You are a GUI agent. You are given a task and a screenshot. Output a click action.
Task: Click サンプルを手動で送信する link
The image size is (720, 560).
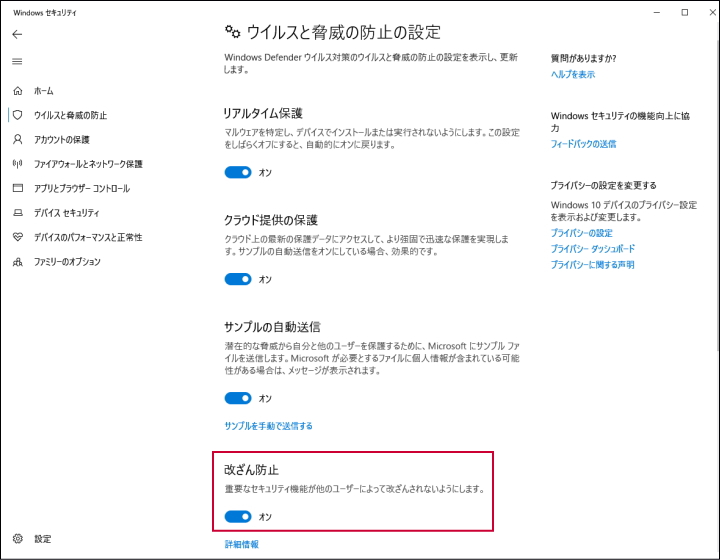pyautogui.click(x=268, y=426)
